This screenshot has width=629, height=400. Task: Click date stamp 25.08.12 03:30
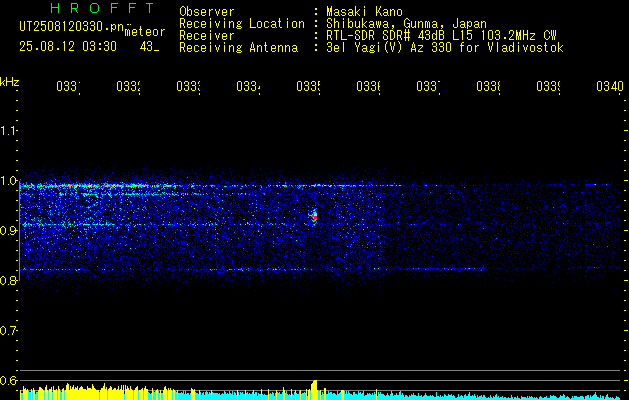68,47
